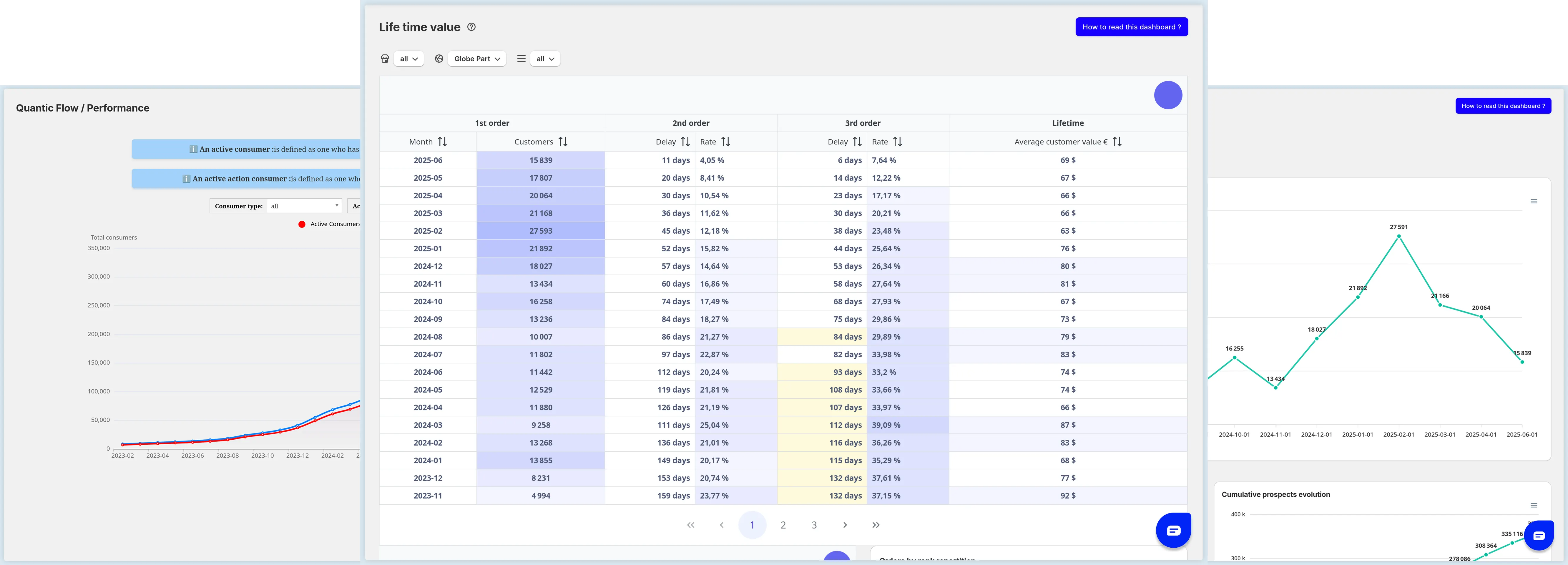Click the info icon in active action consumer banner
The width and height of the screenshot is (1568, 565).
(187, 179)
